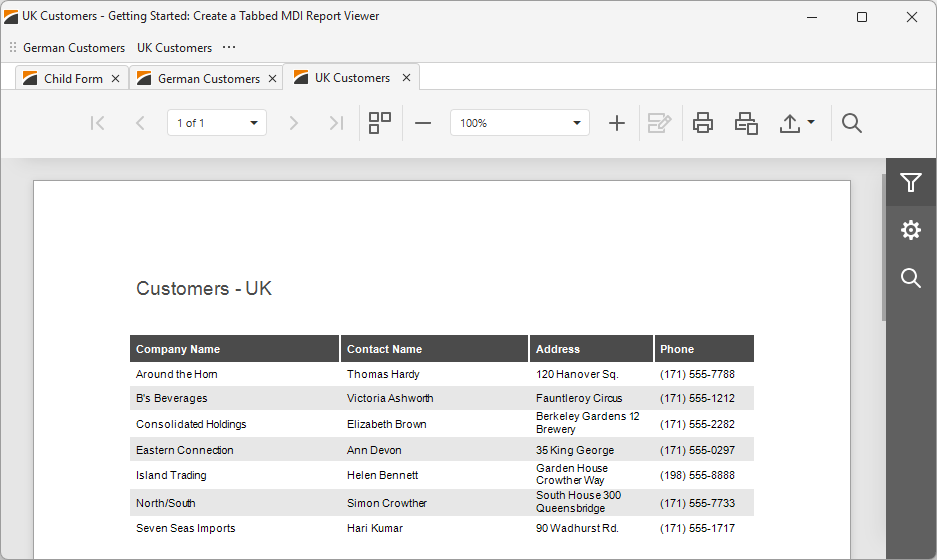The width and height of the screenshot is (937, 560).
Task: Click phone (171) 555-1717
Action: (697, 528)
